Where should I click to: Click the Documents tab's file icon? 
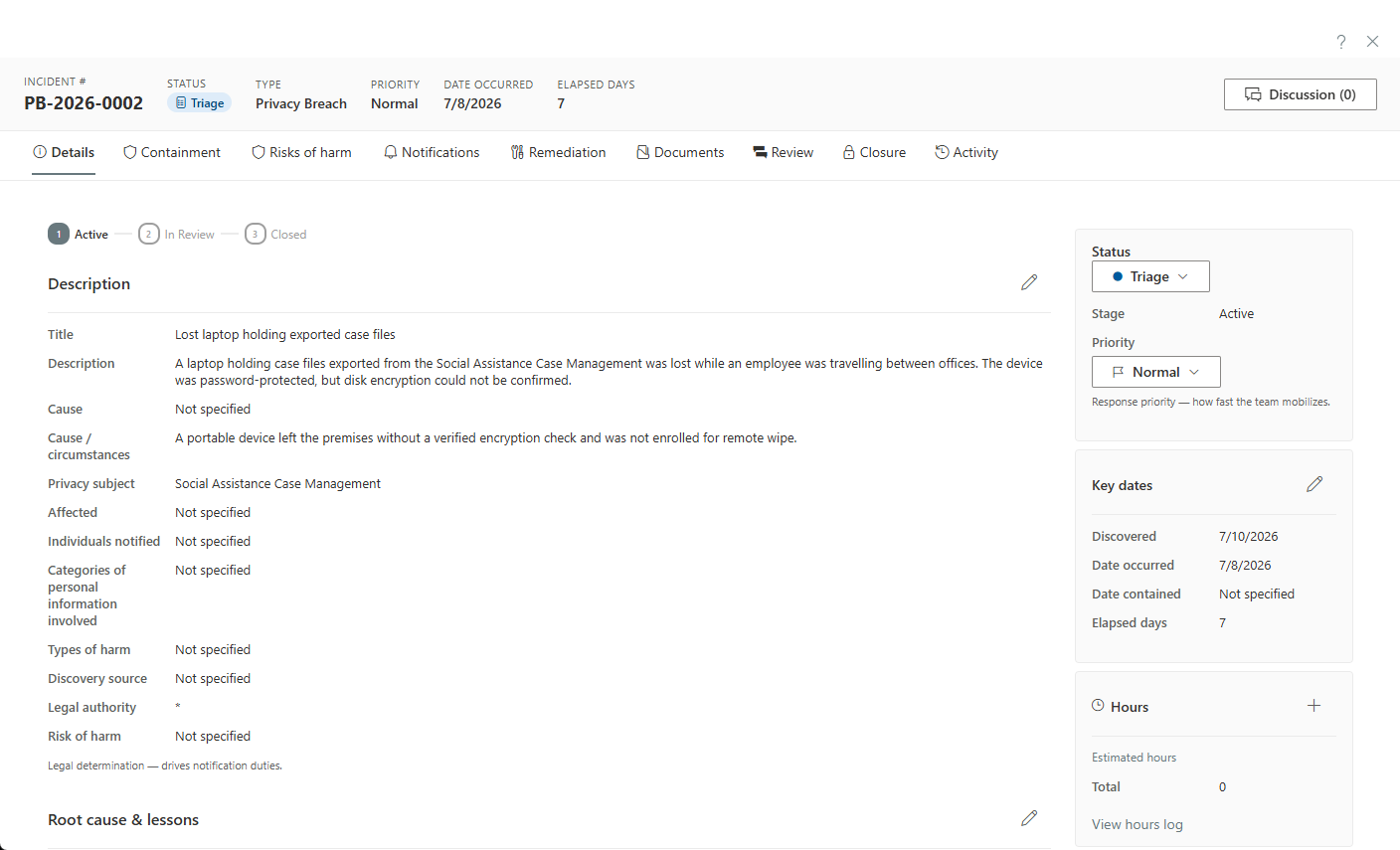[x=643, y=152]
